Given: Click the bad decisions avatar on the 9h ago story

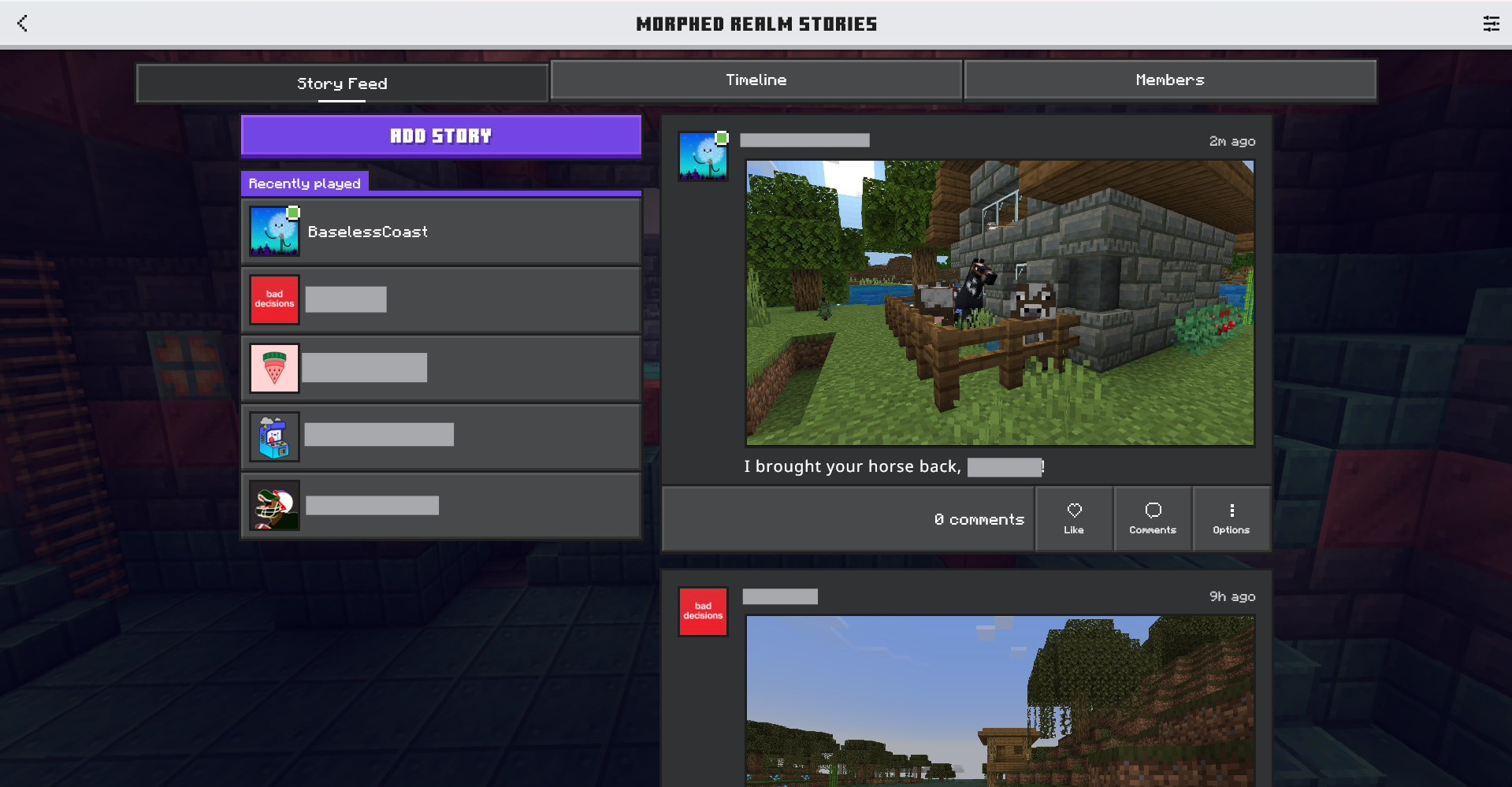Looking at the screenshot, I should [x=703, y=611].
